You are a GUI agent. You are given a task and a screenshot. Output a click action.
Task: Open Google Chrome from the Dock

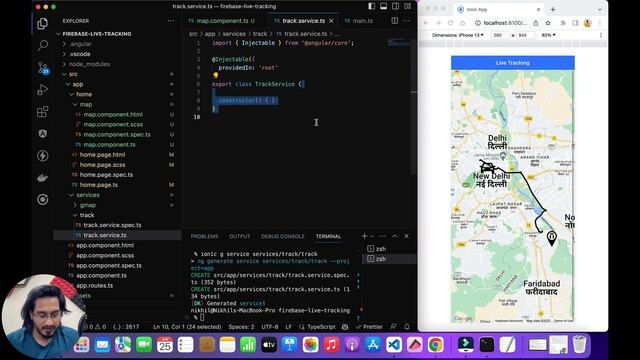click(x=435, y=344)
